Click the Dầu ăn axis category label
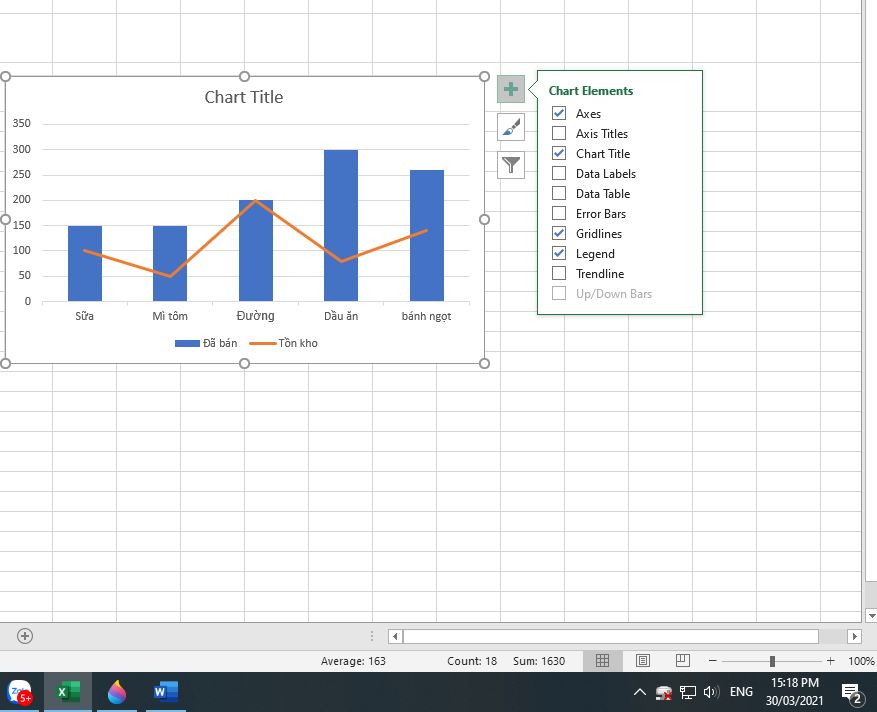This screenshot has height=712, width=877. point(341,316)
